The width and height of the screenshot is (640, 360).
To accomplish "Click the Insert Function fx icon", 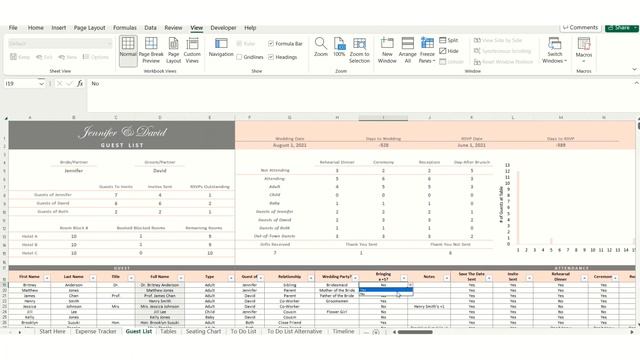I will [x=80, y=83].
